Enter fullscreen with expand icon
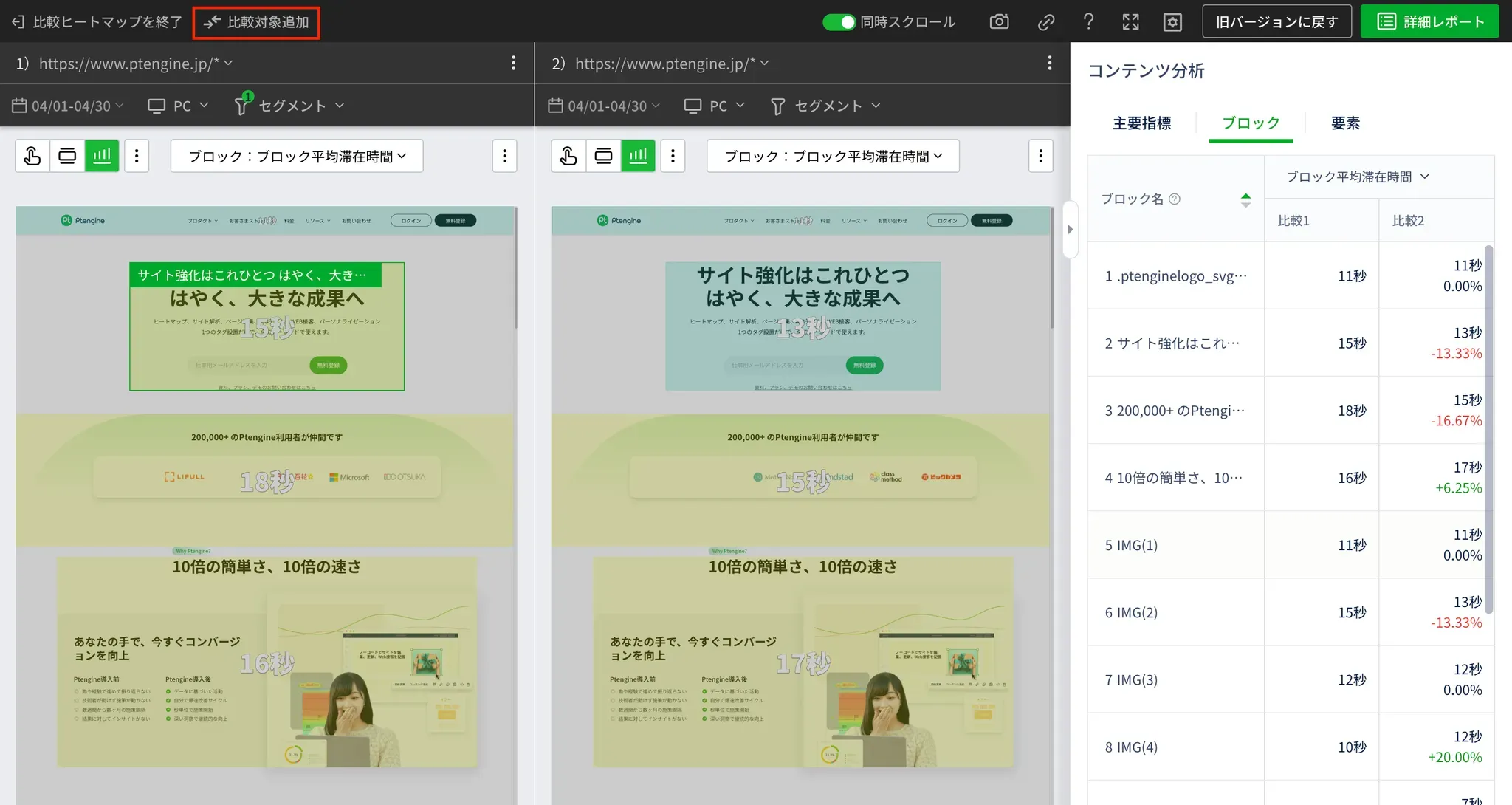1512x805 pixels. click(x=1130, y=21)
